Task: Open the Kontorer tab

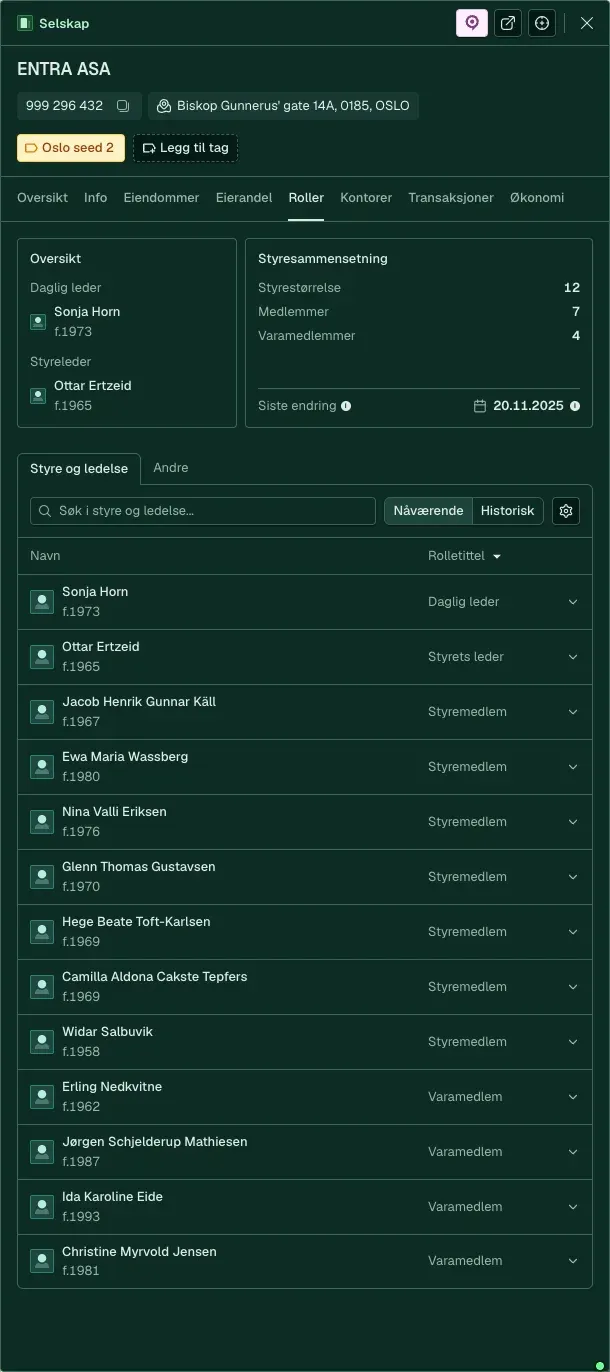Action: click(366, 198)
